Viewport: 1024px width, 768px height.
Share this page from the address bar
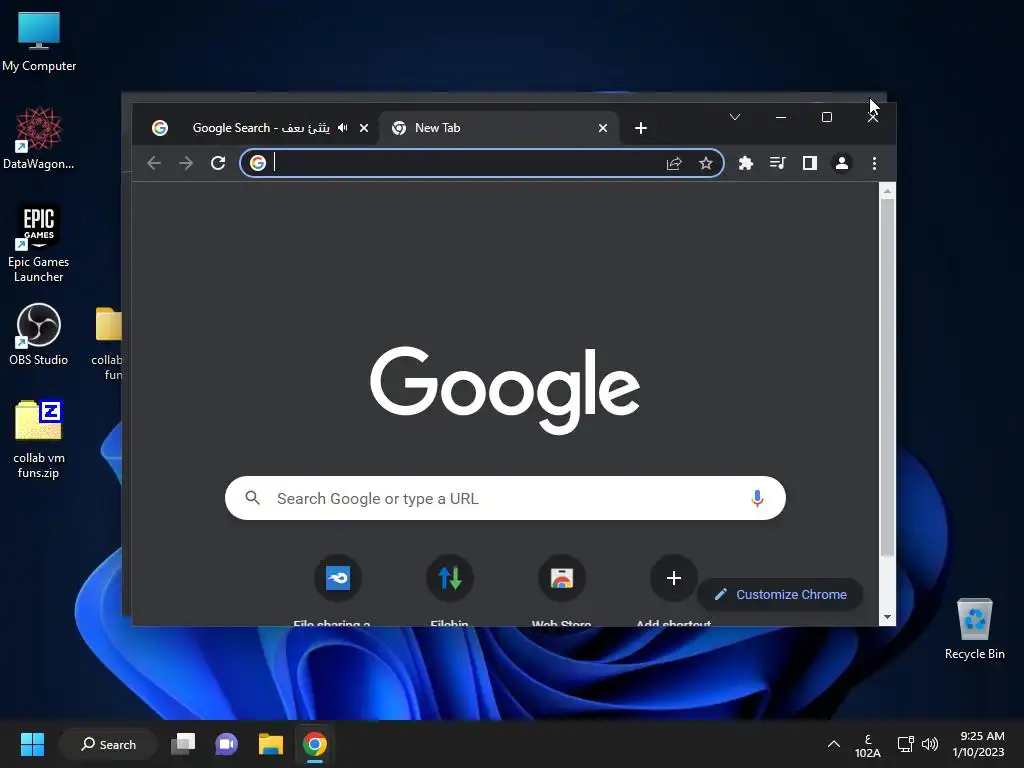pos(674,163)
